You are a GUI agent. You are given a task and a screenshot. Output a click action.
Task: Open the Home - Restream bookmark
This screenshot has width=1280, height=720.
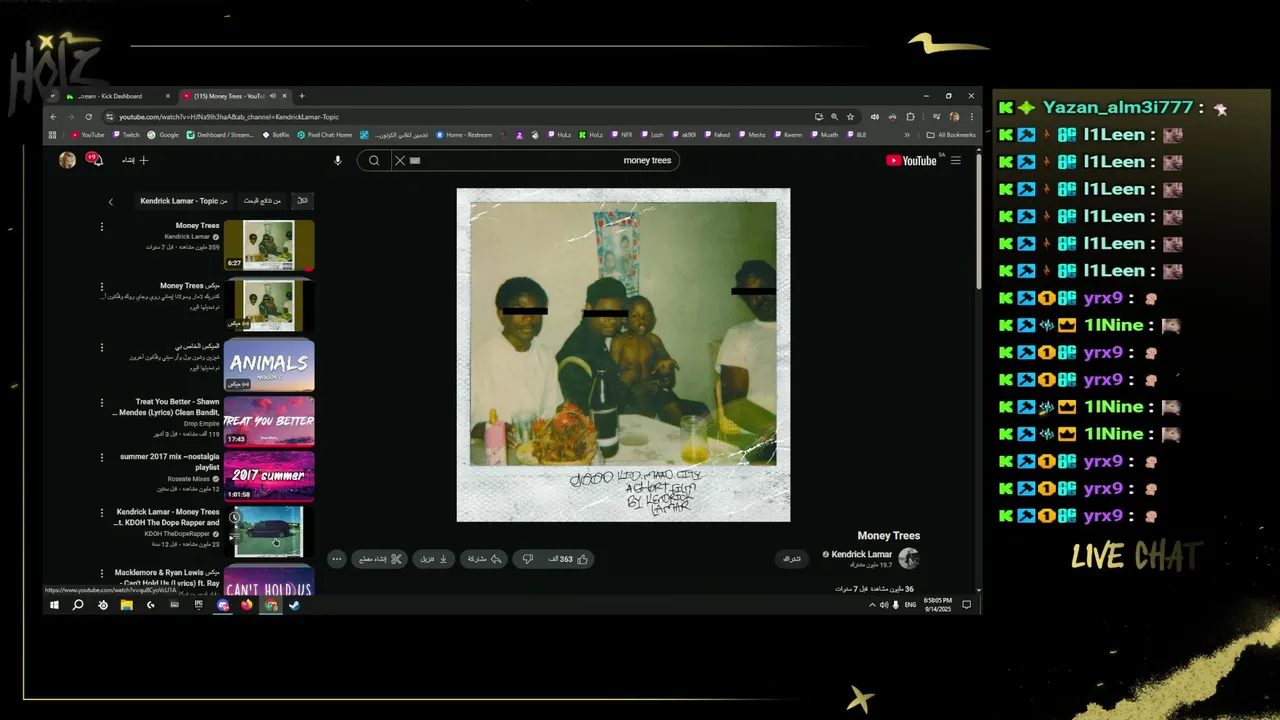pyautogui.click(x=464, y=135)
